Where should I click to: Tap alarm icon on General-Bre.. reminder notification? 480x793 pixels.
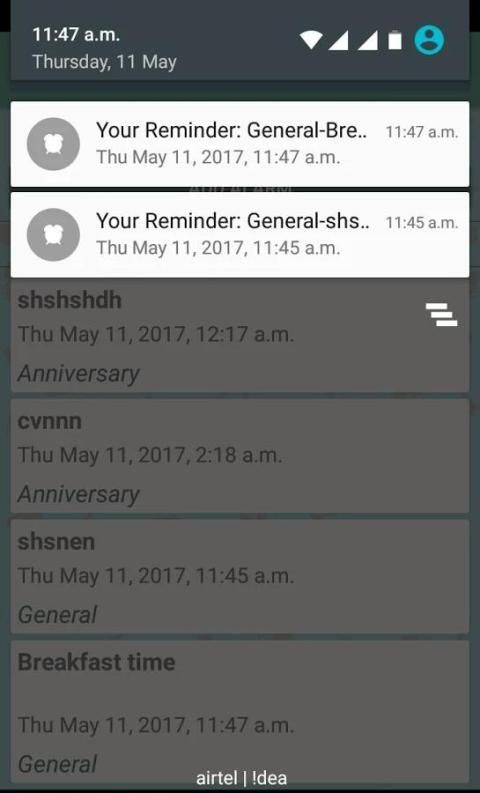click(53, 144)
